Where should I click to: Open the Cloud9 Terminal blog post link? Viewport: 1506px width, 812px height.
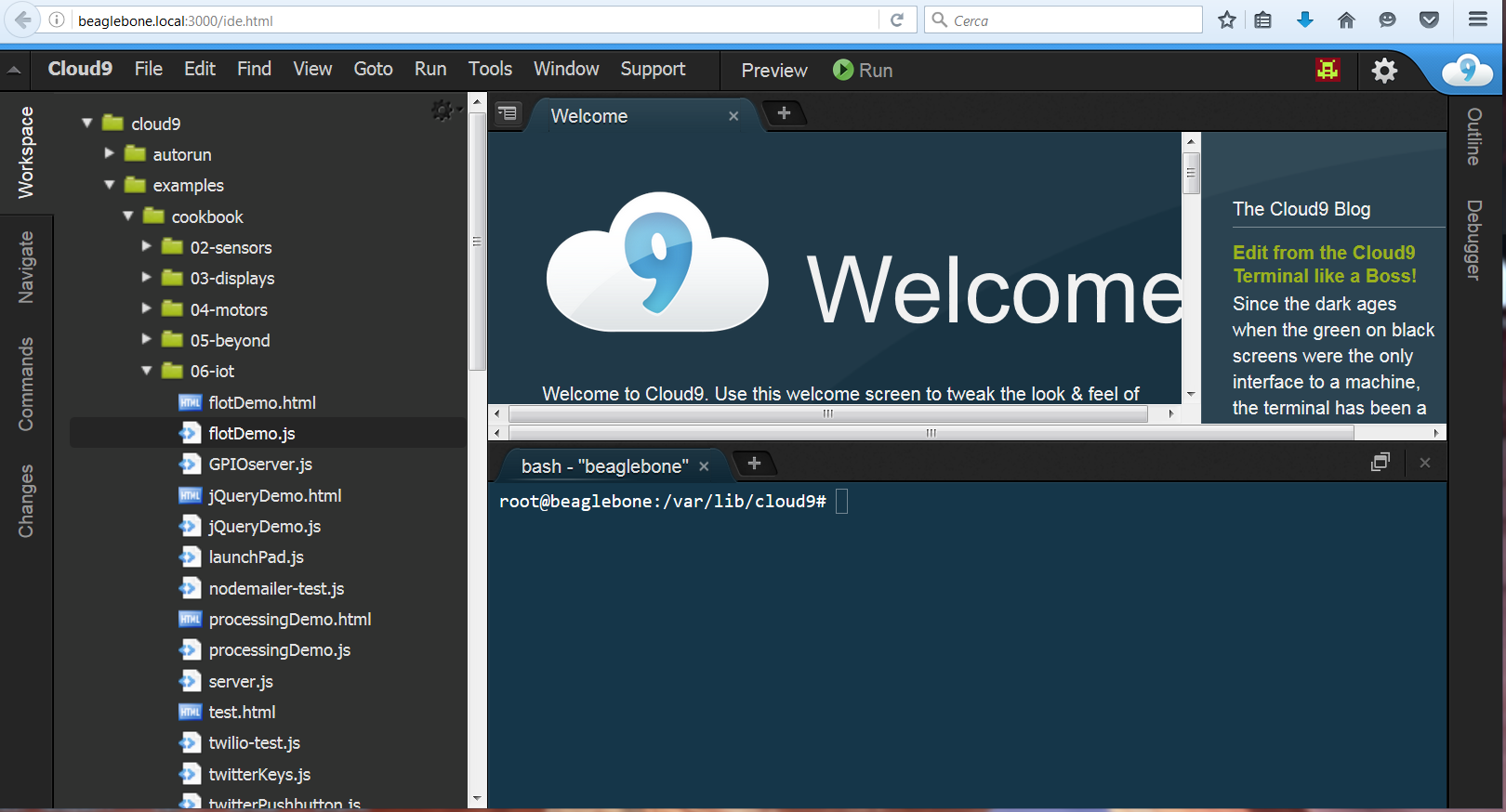1324,264
